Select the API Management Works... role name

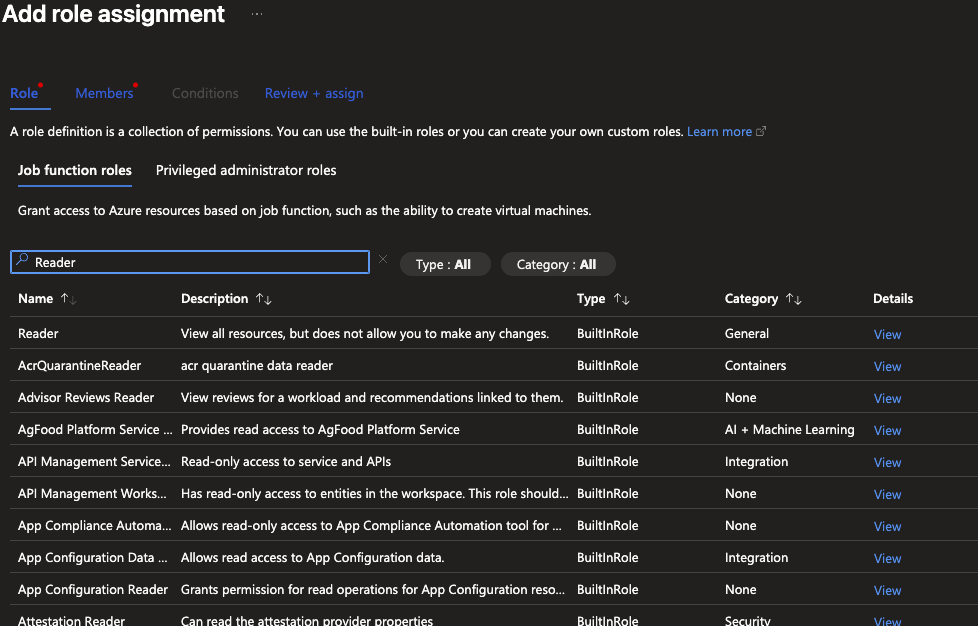[x=92, y=493]
